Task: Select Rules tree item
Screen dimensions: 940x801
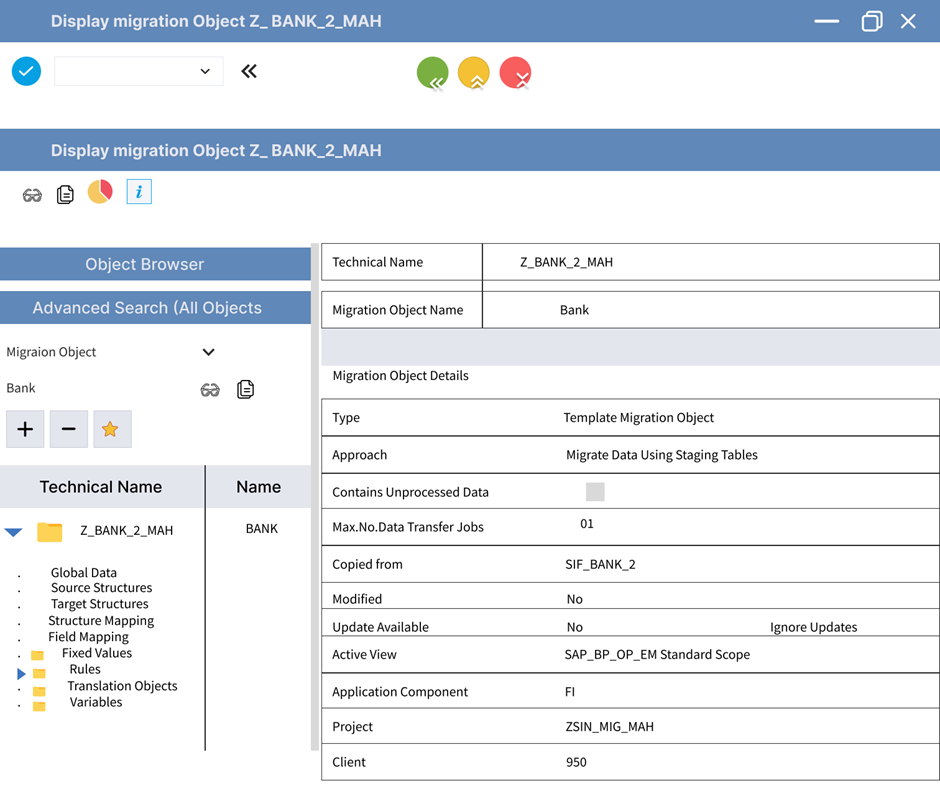Action: point(85,669)
